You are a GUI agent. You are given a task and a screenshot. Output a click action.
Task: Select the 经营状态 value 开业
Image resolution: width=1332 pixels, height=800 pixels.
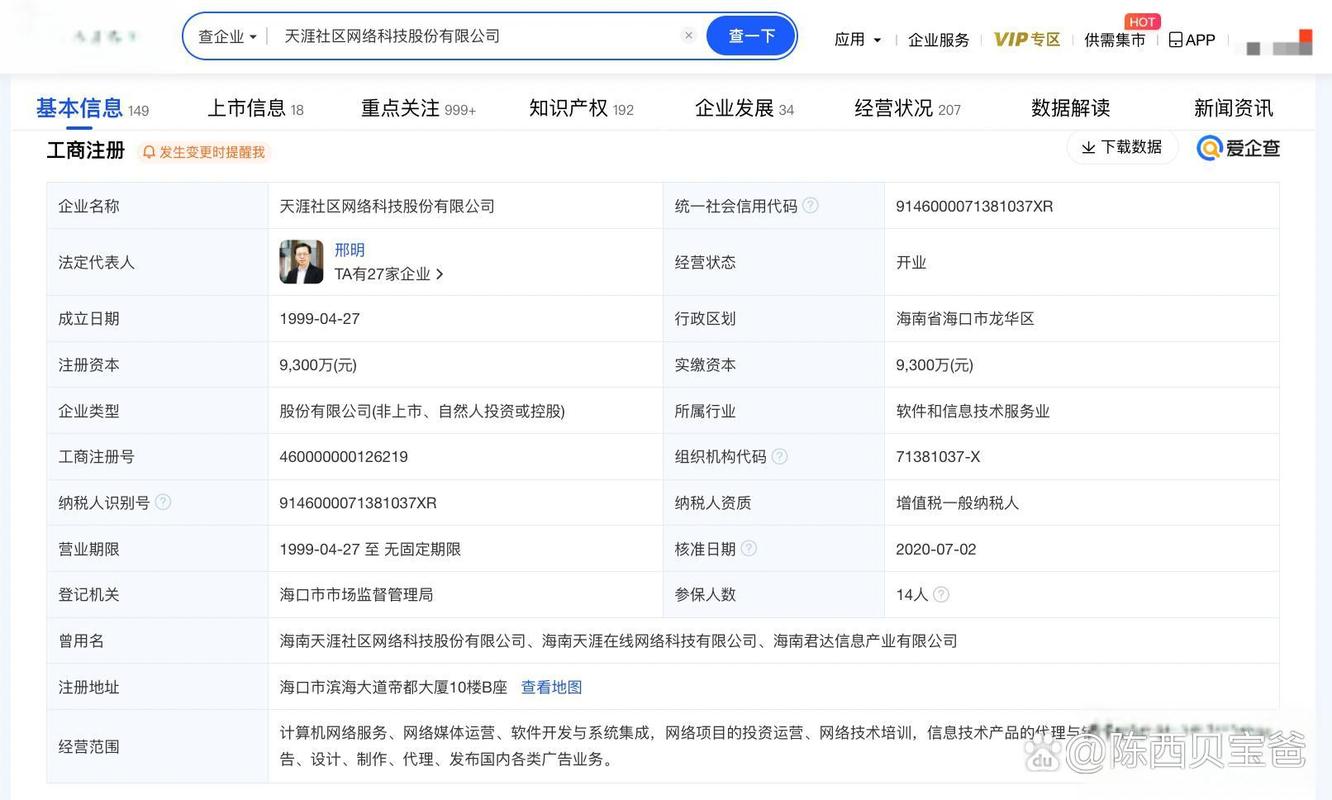tap(911, 262)
